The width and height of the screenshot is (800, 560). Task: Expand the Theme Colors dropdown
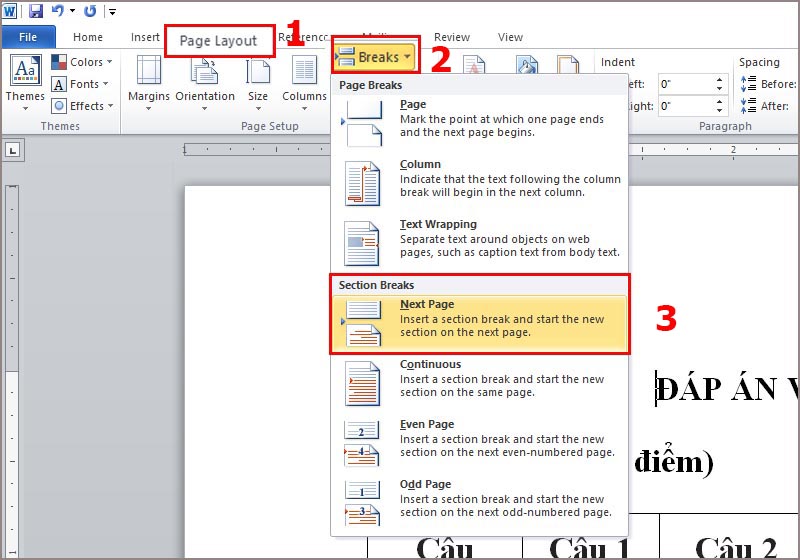pyautogui.click(x=82, y=62)
